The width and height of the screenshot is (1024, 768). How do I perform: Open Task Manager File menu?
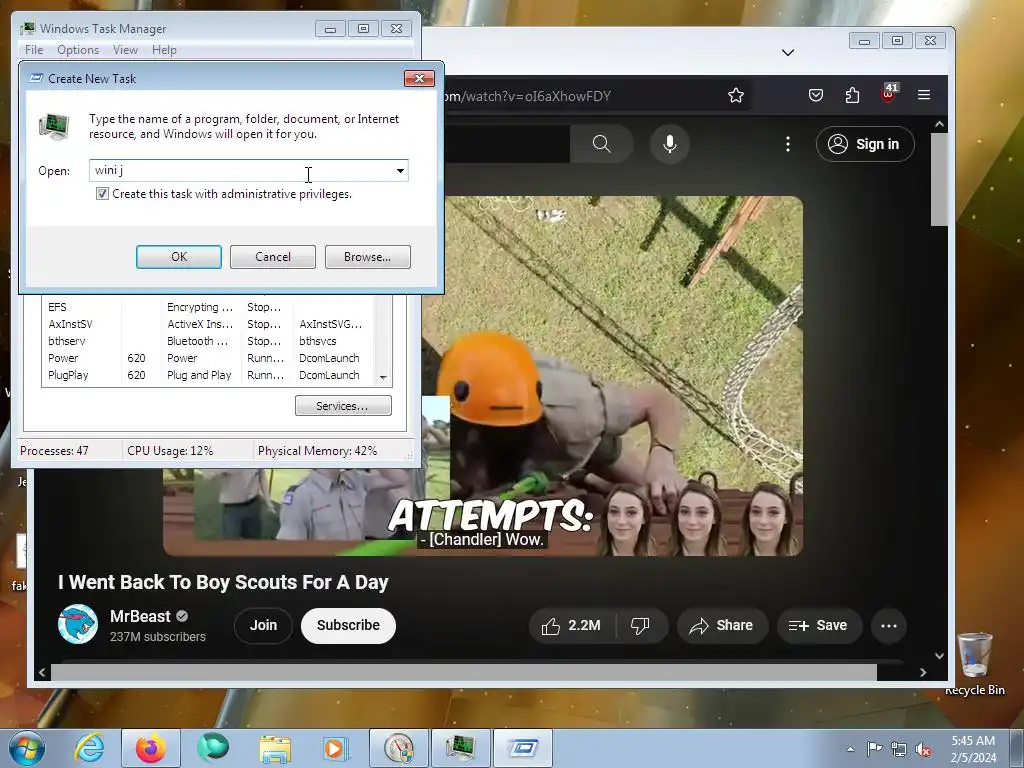tap(34, 50)
